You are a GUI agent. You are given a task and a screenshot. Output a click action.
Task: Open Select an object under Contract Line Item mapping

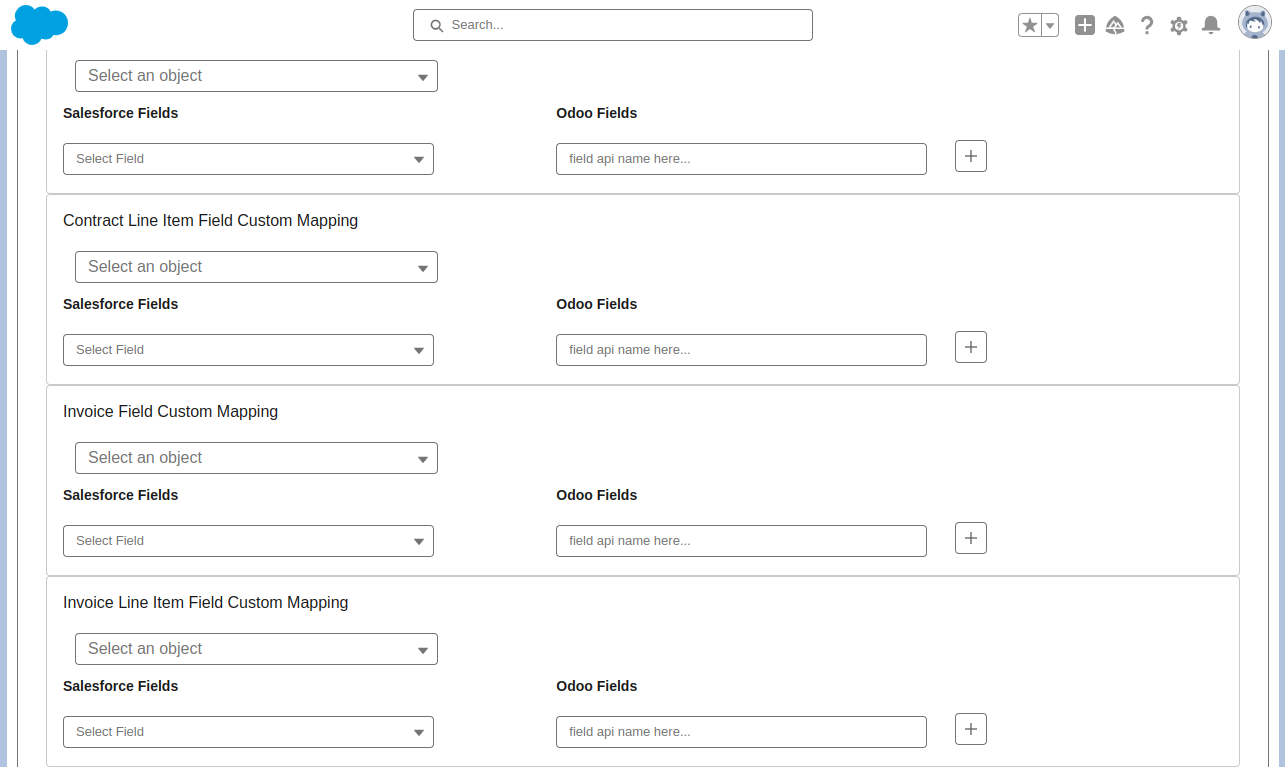point(256,267)
